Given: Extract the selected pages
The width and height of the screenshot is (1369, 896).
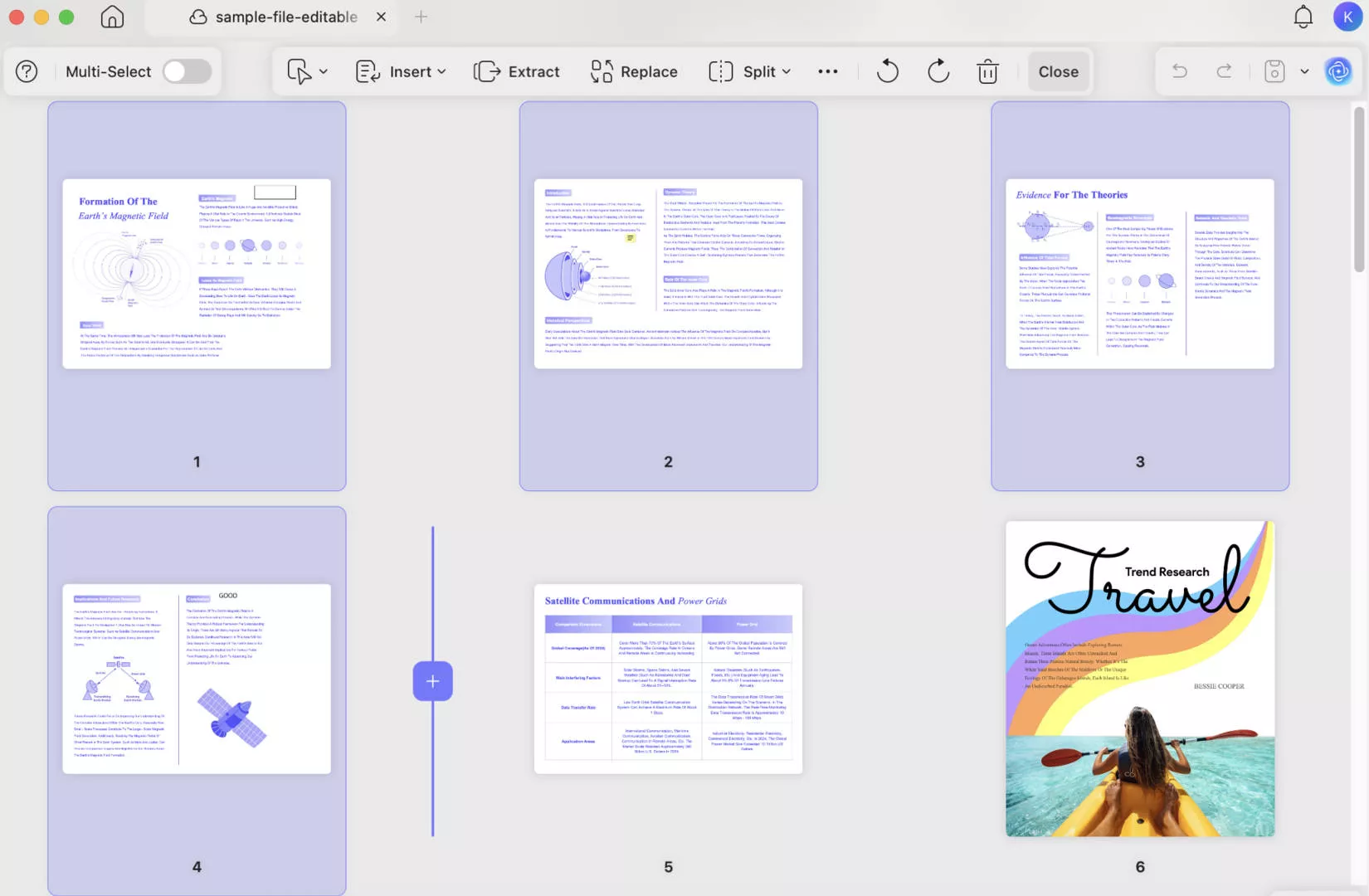Looking at the screenshot, I should coord(516,71).
